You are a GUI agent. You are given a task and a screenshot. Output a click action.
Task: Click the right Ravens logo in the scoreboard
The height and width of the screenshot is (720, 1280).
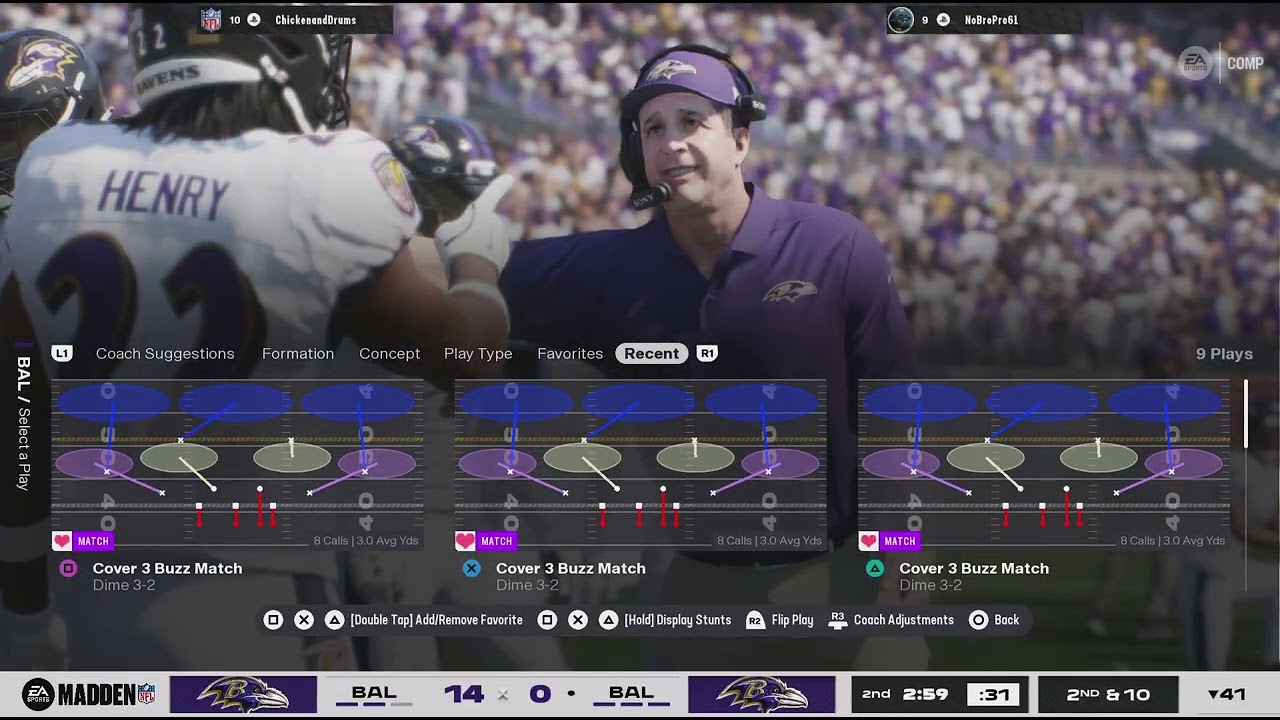pos(761,694)
